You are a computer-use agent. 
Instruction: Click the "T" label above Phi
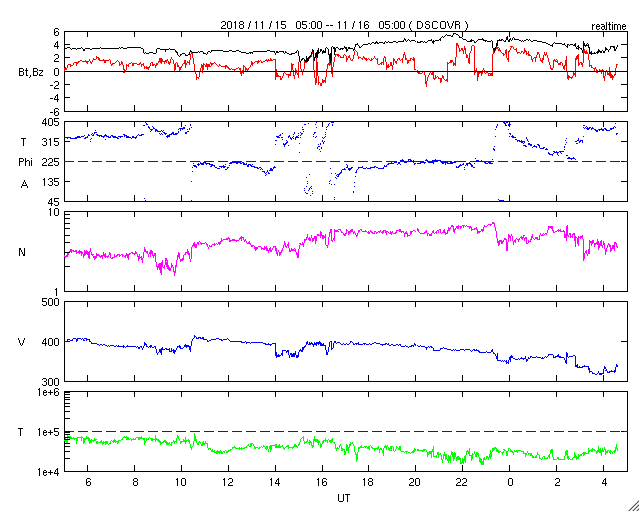pyautogui.click(x=22, y=141)
